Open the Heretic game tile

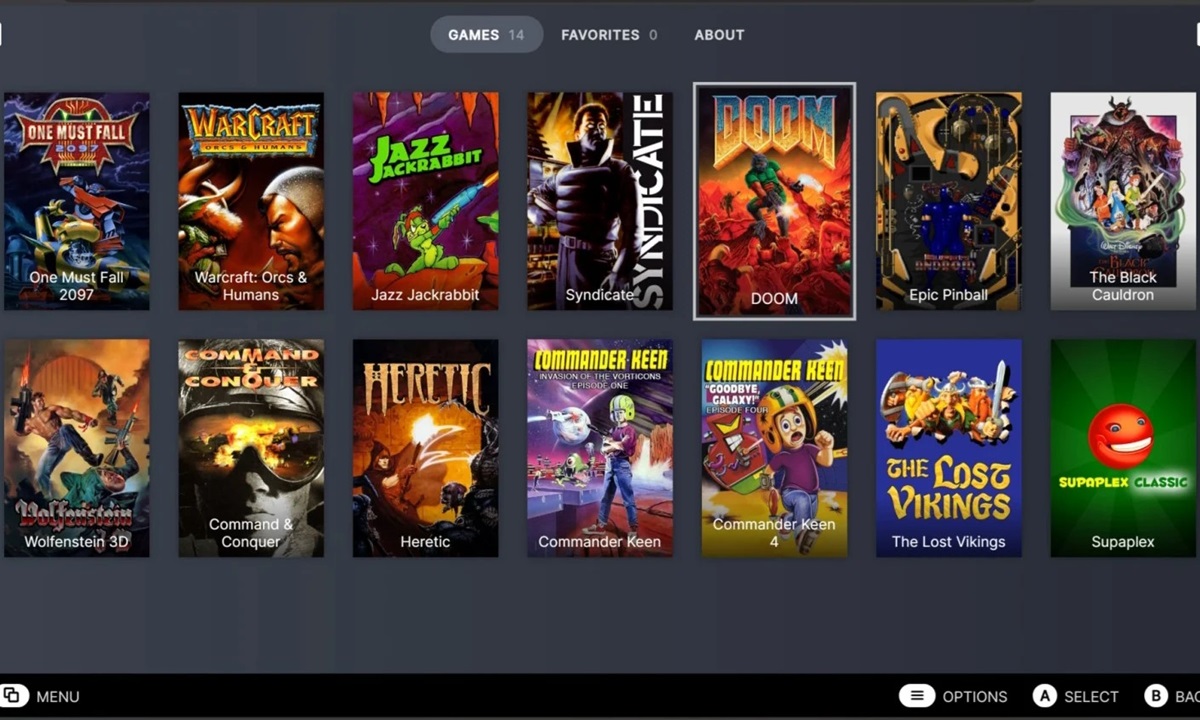point(425,448)
